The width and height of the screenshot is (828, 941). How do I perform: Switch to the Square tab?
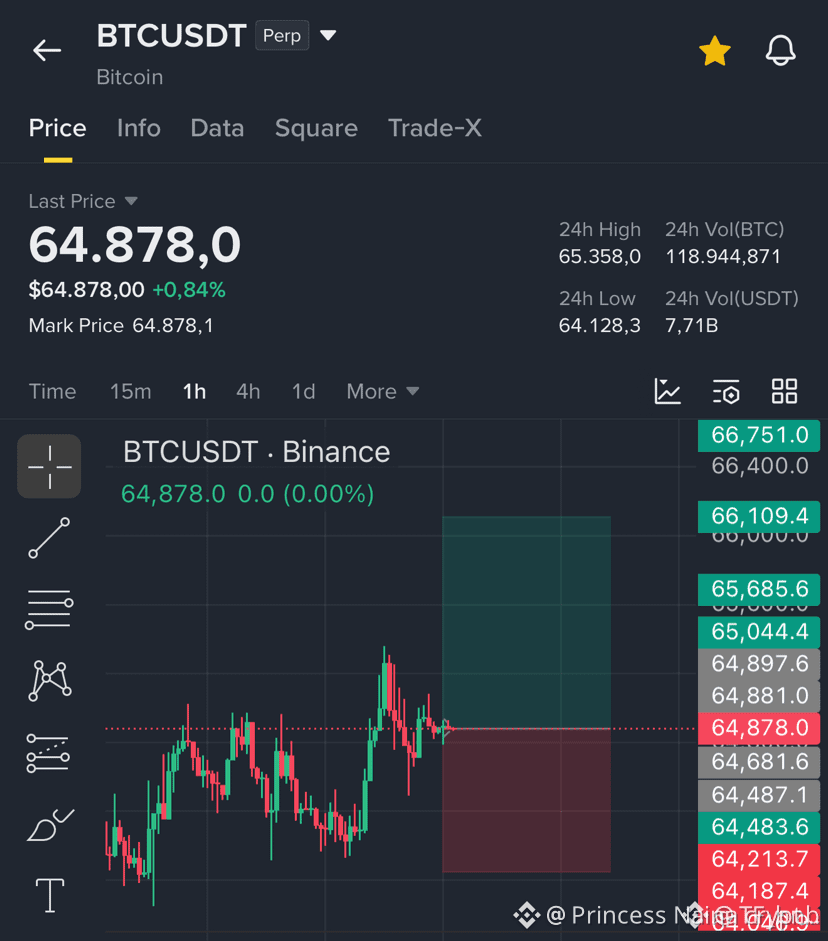click(316, 128)
